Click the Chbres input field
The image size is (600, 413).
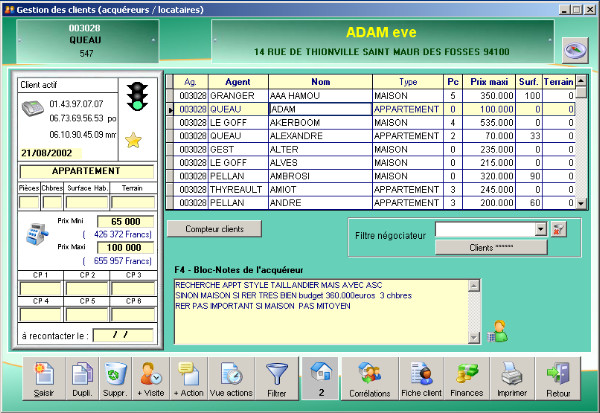pyautogui.click(x=52, y=202)
